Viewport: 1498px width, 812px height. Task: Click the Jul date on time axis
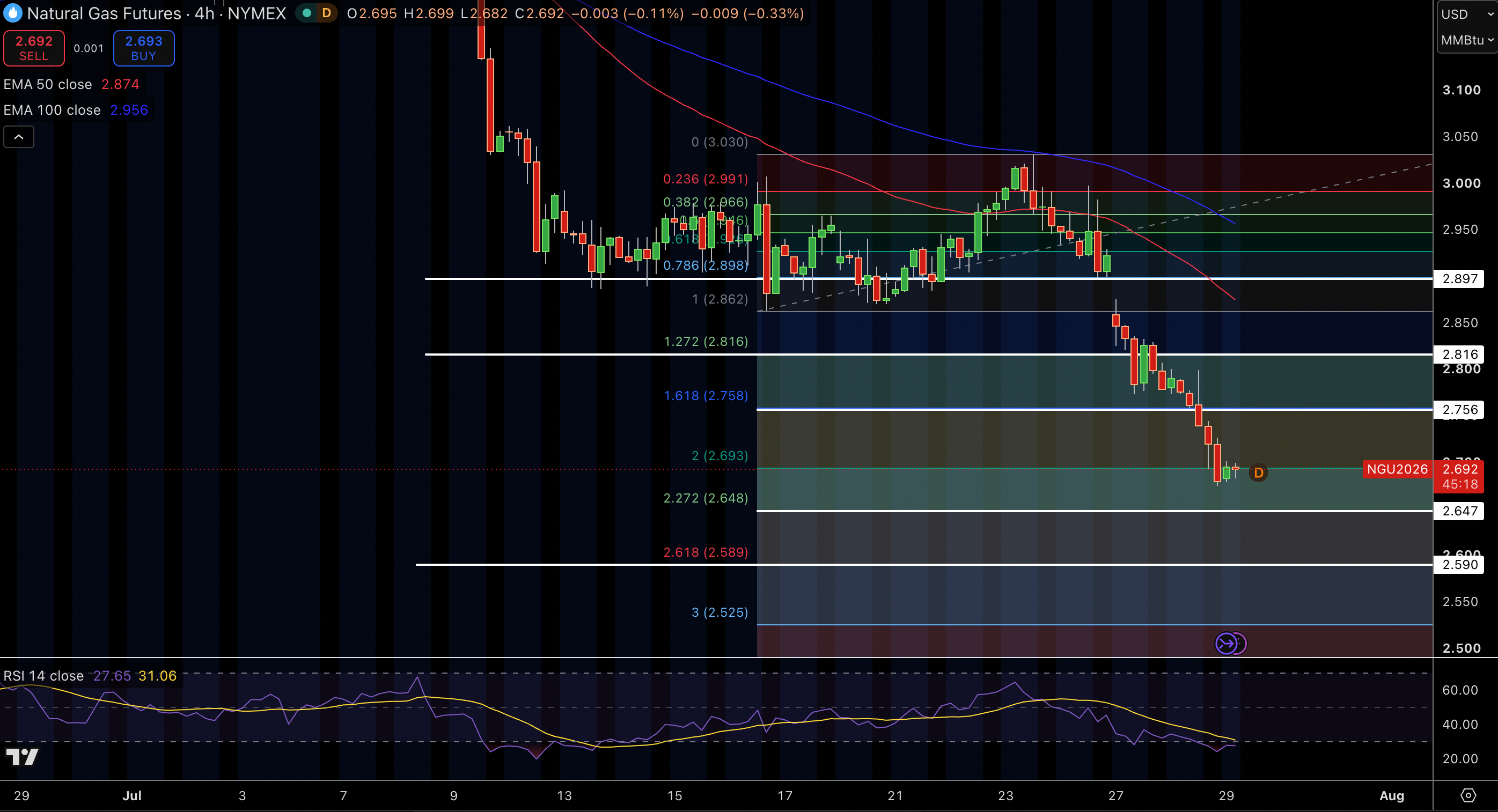(x=131, y=795)
